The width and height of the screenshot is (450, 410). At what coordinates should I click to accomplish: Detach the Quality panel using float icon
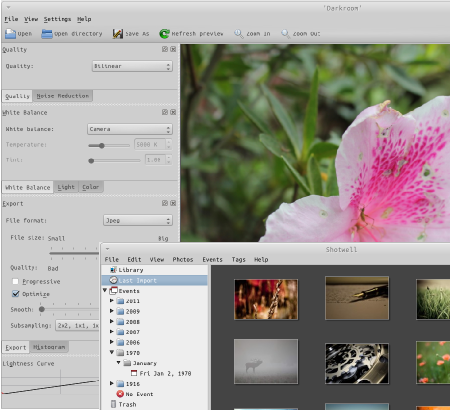[x=165, y=49]
